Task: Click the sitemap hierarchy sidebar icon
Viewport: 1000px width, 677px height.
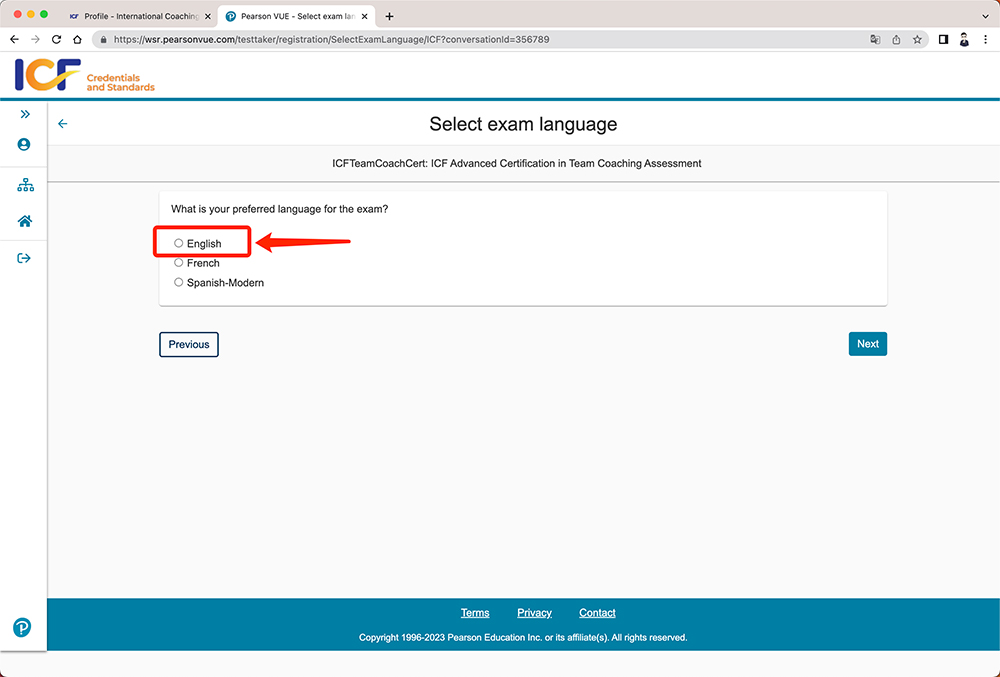Action: (24, 185)
